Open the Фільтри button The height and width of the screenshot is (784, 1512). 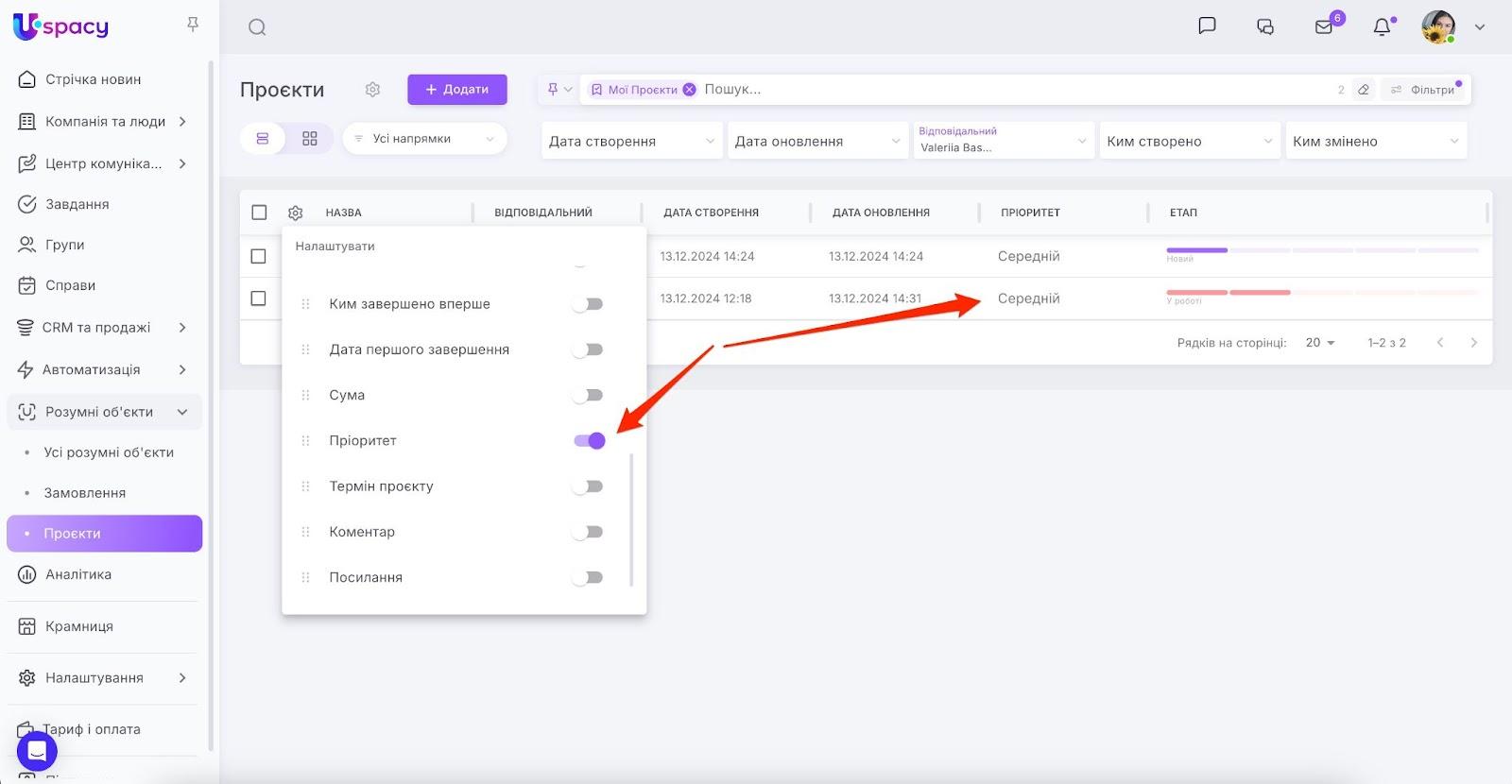point(1423,90)
